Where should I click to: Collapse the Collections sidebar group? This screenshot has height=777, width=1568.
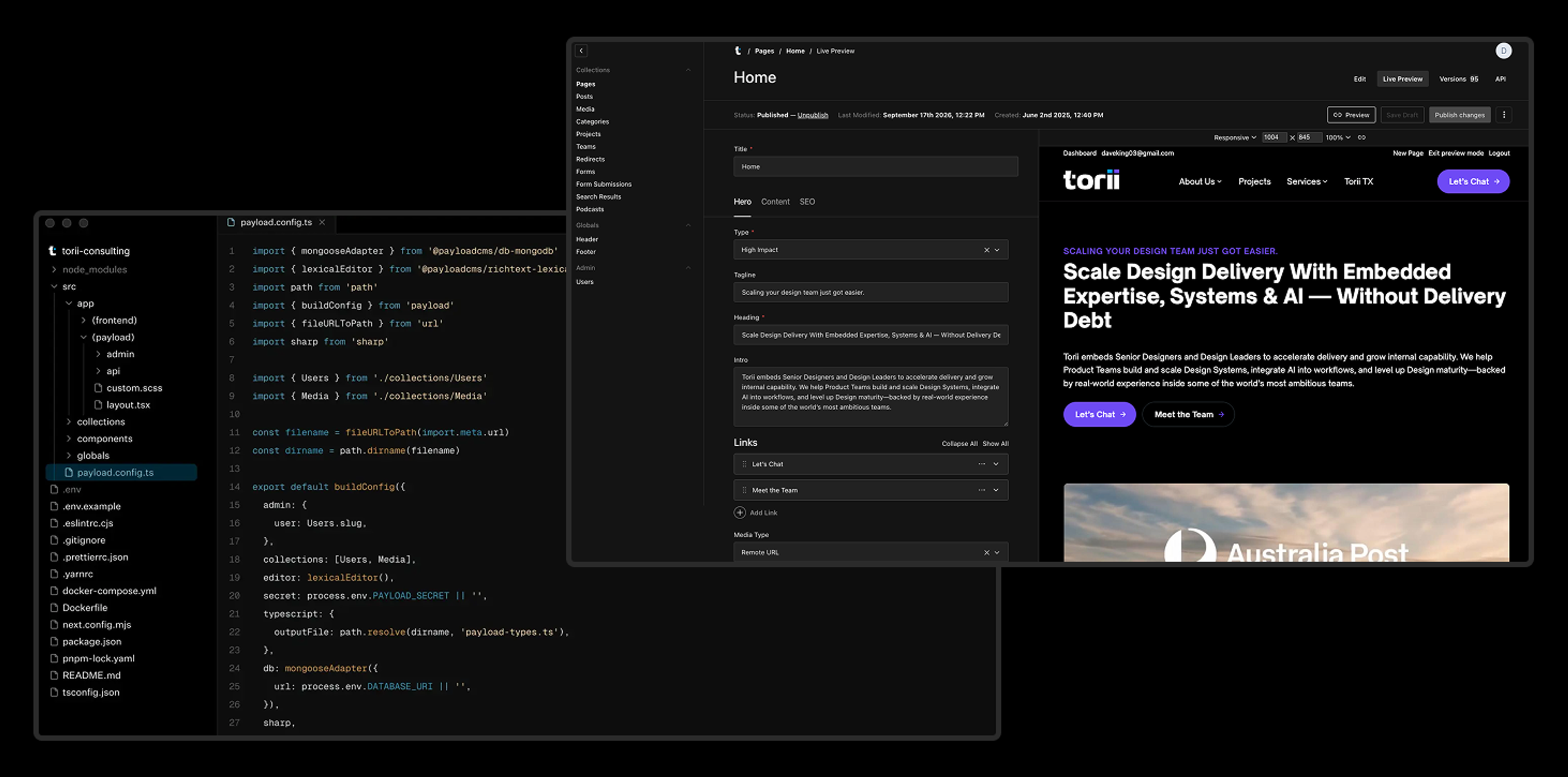tap(688, 70)
